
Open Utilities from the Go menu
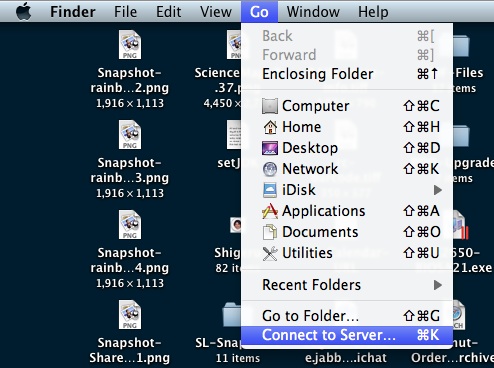point(347,253)
